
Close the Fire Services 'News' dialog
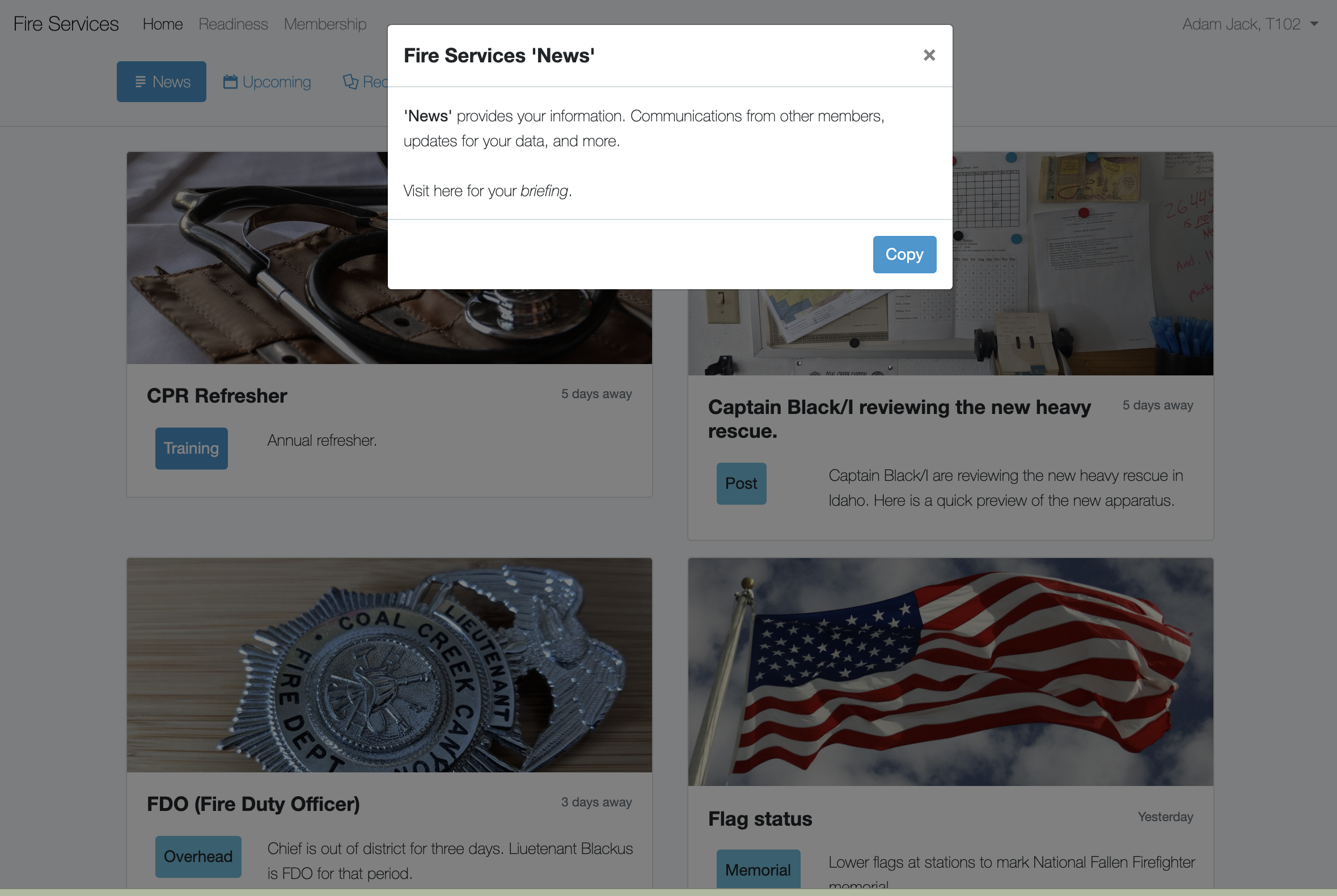[929, 56]
